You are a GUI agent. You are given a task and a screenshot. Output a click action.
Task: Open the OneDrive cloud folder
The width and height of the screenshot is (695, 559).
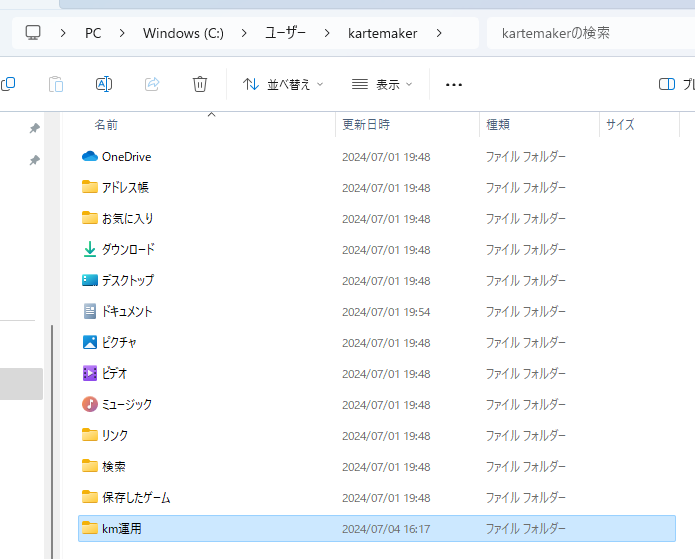(x=125, y=157)
